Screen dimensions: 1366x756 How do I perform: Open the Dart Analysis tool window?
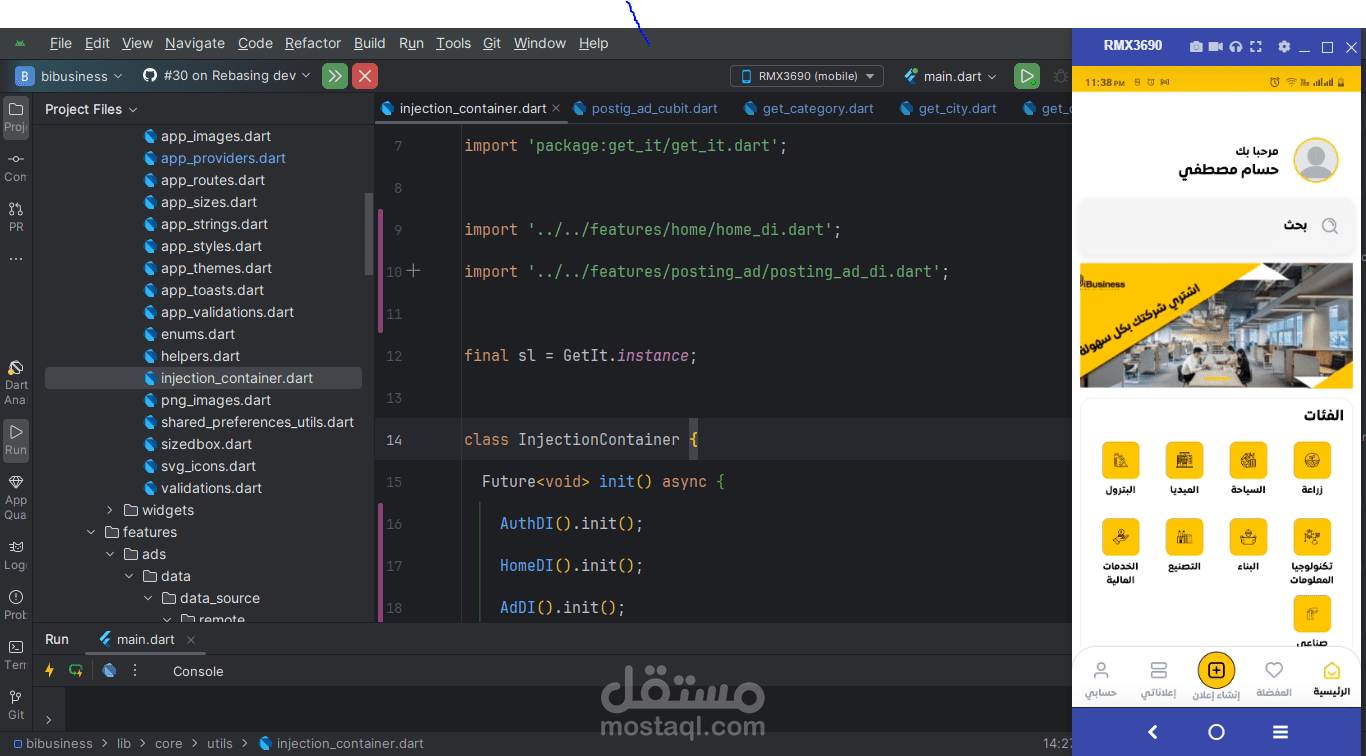[16, 383]
